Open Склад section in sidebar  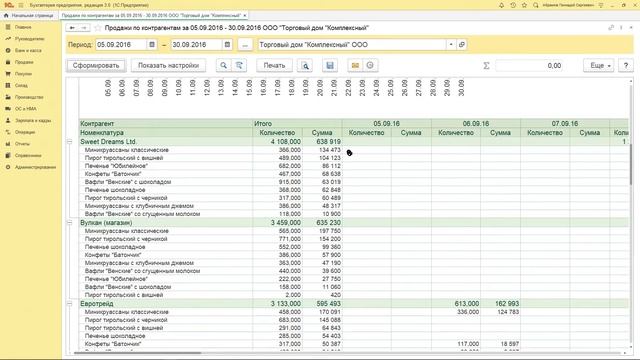tap(21, 85)
